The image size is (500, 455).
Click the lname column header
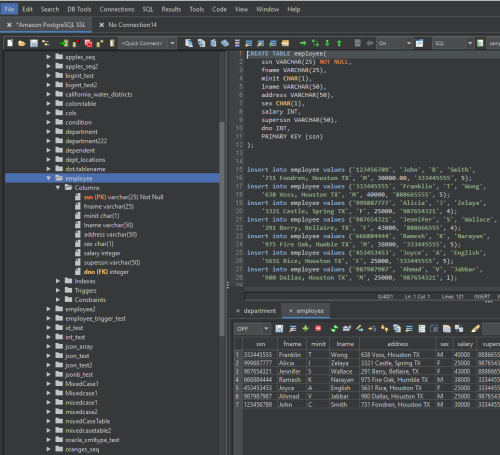click(x=345, y=344)
